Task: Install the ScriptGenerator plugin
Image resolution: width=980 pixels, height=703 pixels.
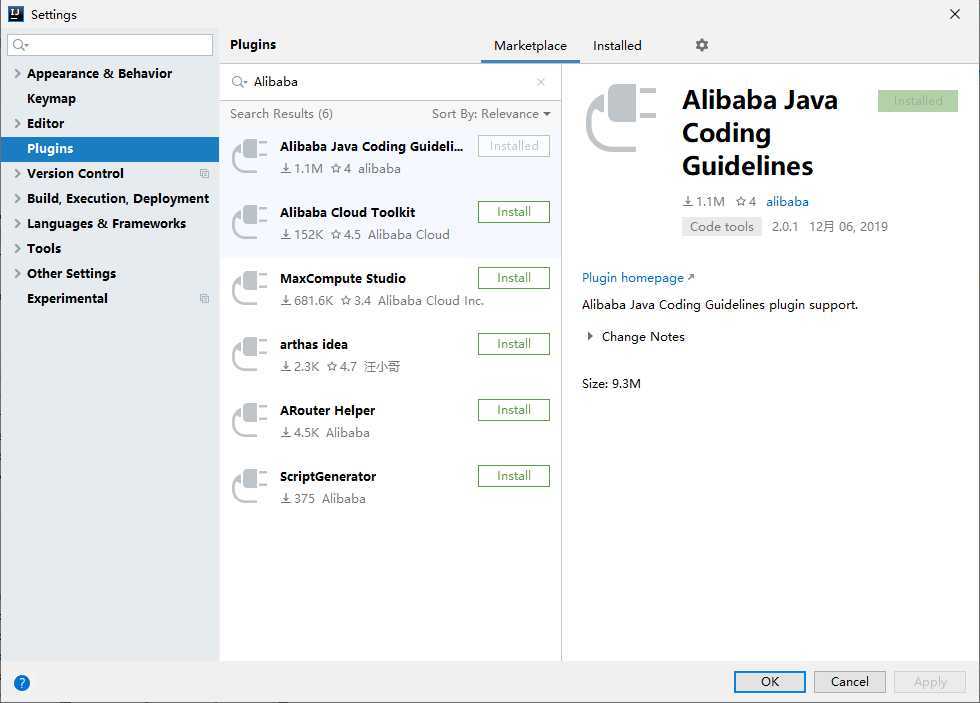Action: (x=514, y=476)
